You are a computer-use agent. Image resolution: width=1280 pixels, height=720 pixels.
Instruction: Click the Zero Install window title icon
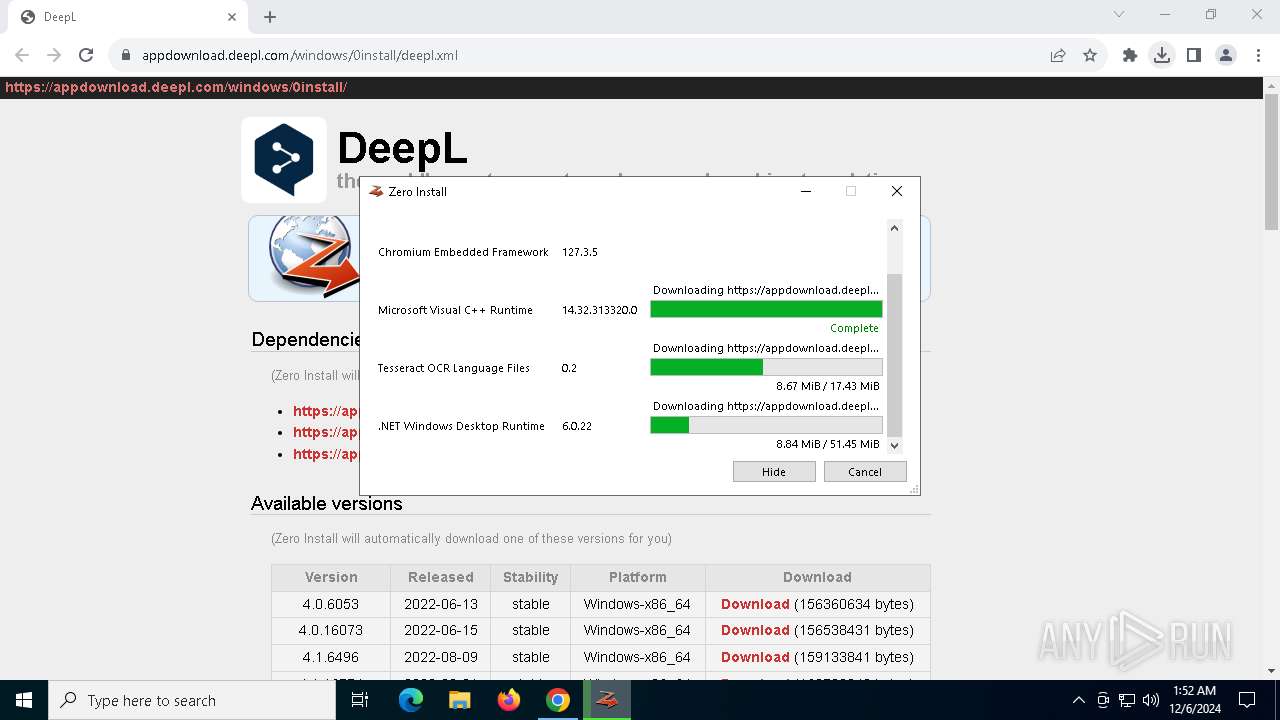click(x=376, y=191)
